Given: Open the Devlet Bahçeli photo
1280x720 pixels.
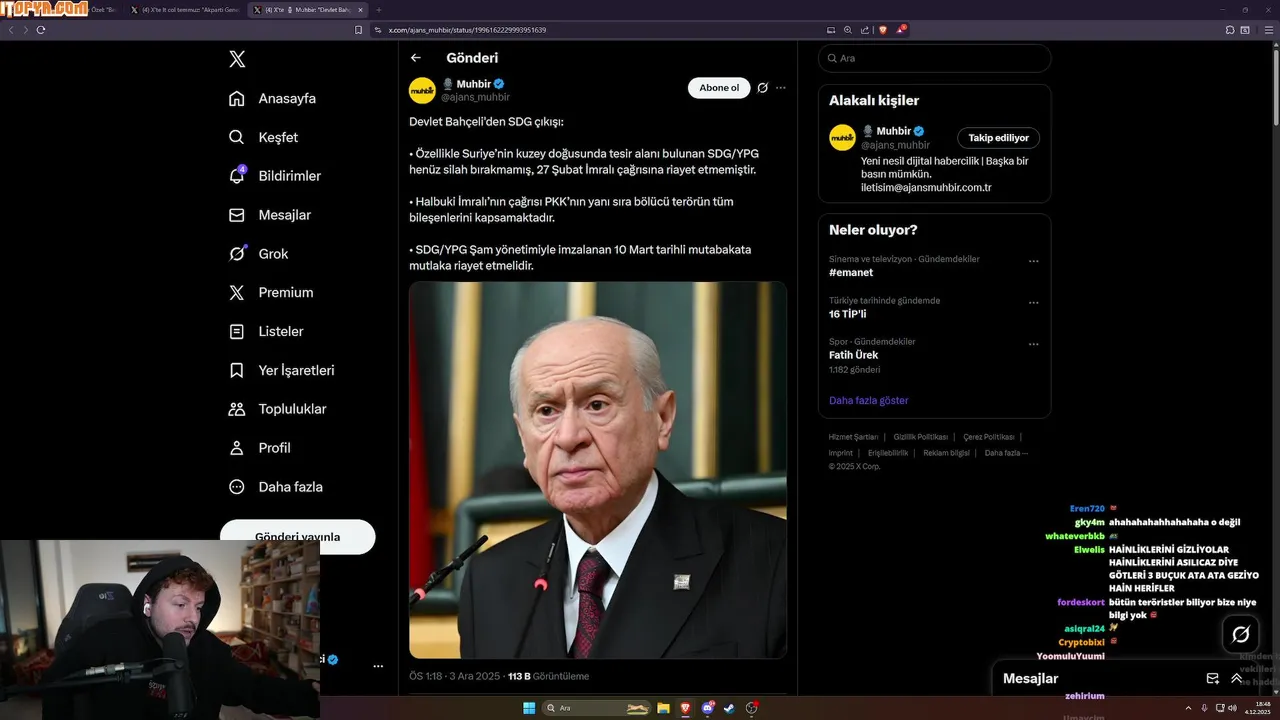Looking at the screenshot, I should point(598,470).
